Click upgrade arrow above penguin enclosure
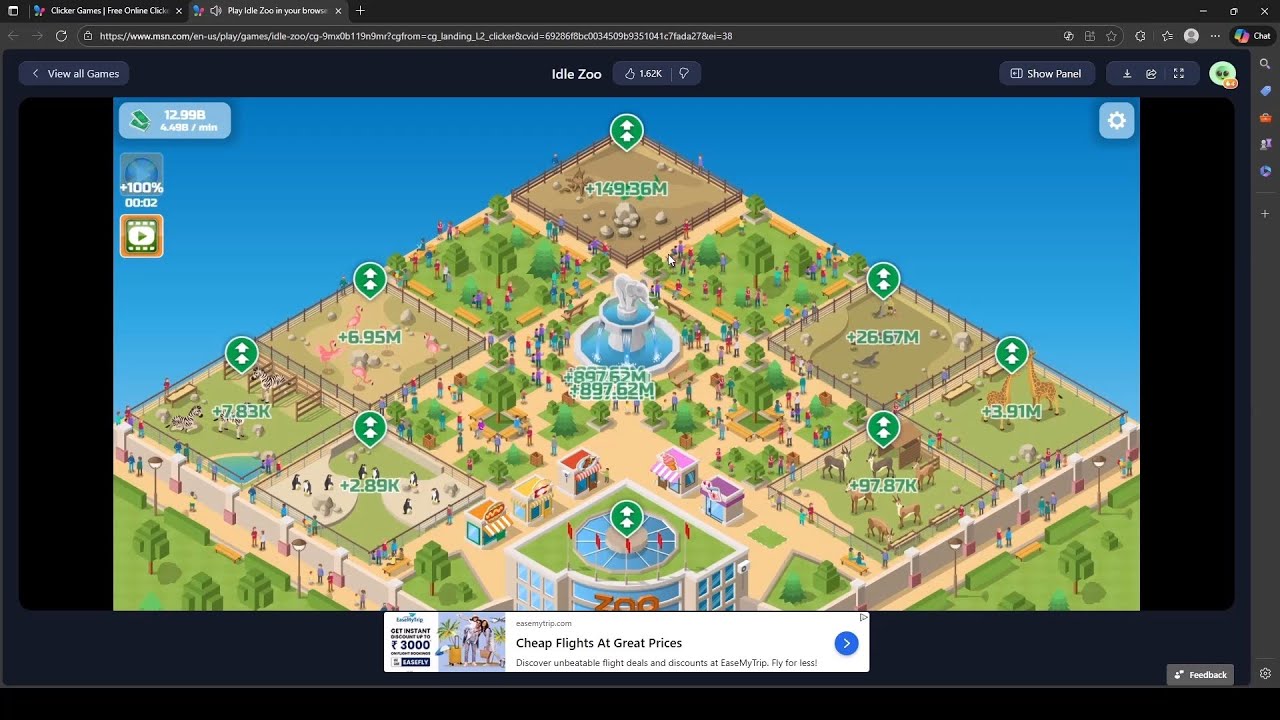This screenshot has width=1280, height=720. pos(370,428)
